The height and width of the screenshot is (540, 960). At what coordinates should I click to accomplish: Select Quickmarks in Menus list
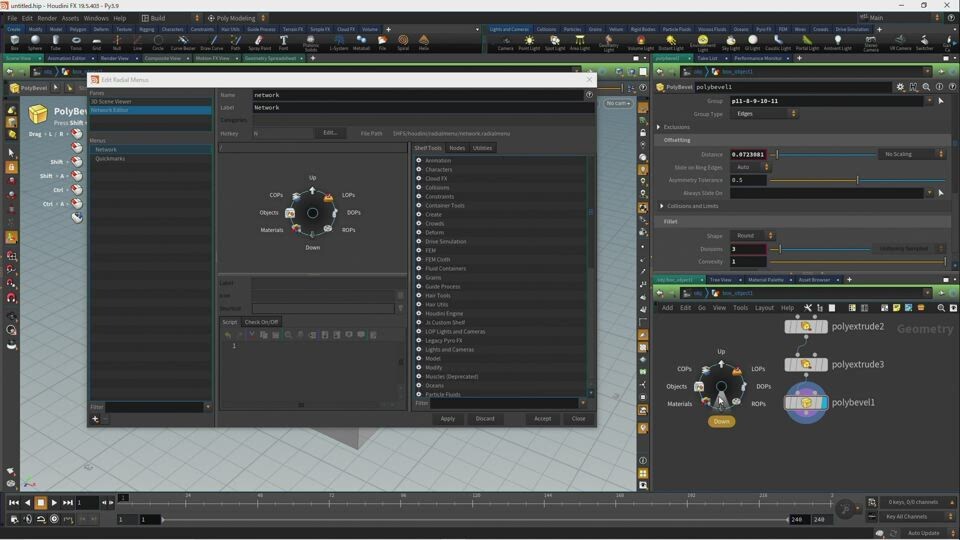(x=110, y=159)
